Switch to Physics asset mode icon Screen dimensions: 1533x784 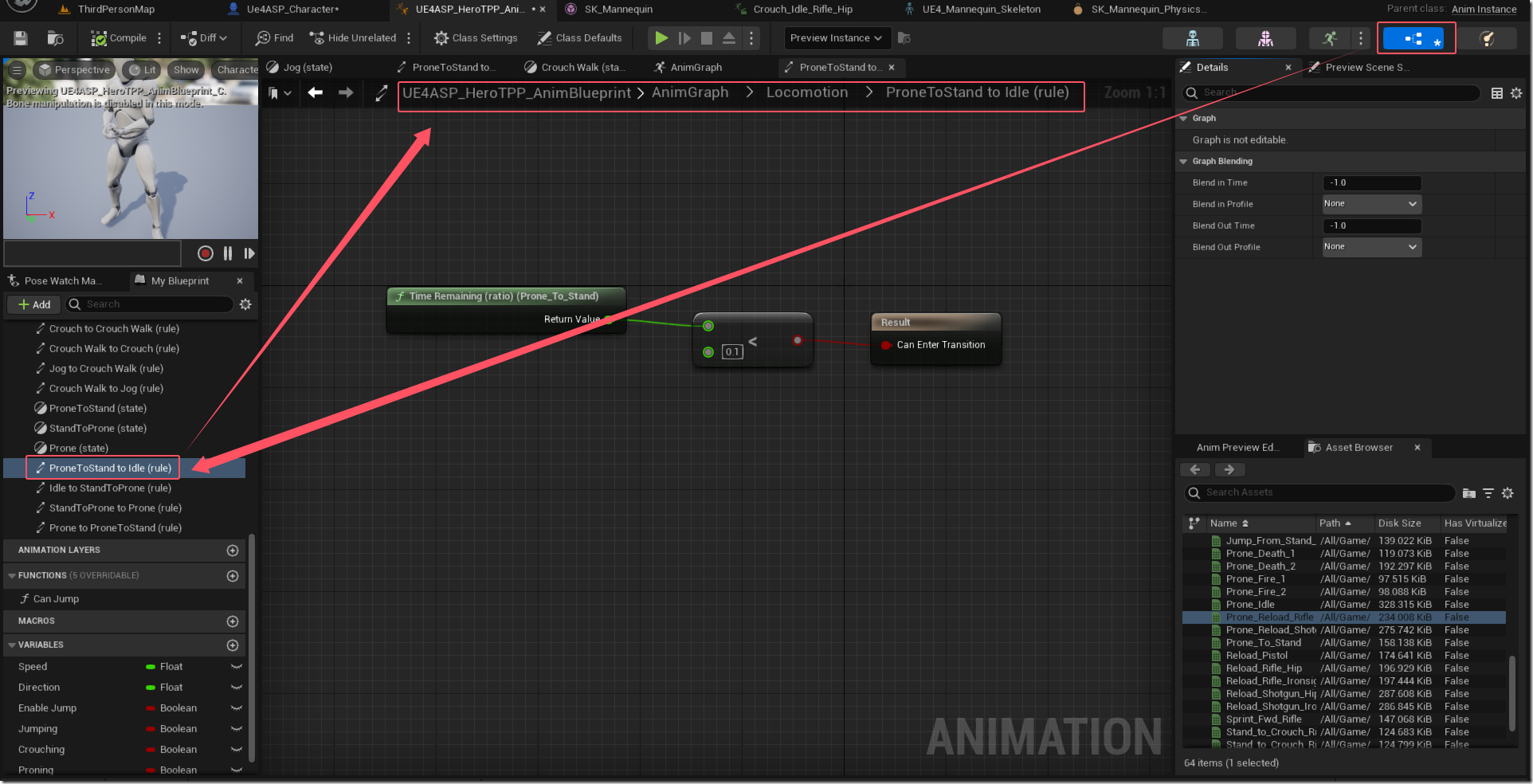(x=1487, y=38)
